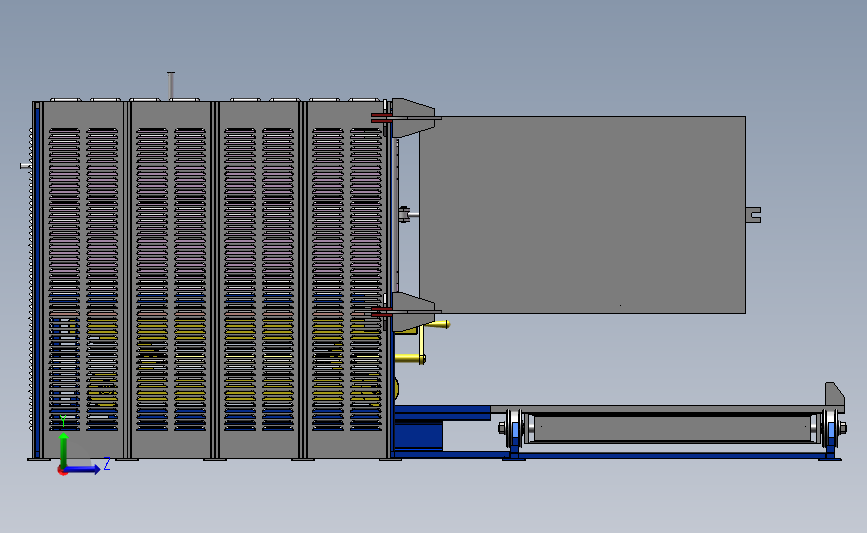The width and height of the screenshot is (867, 533).
Task: Select the red origin sphere of the triad
Action: click(62, 471)
